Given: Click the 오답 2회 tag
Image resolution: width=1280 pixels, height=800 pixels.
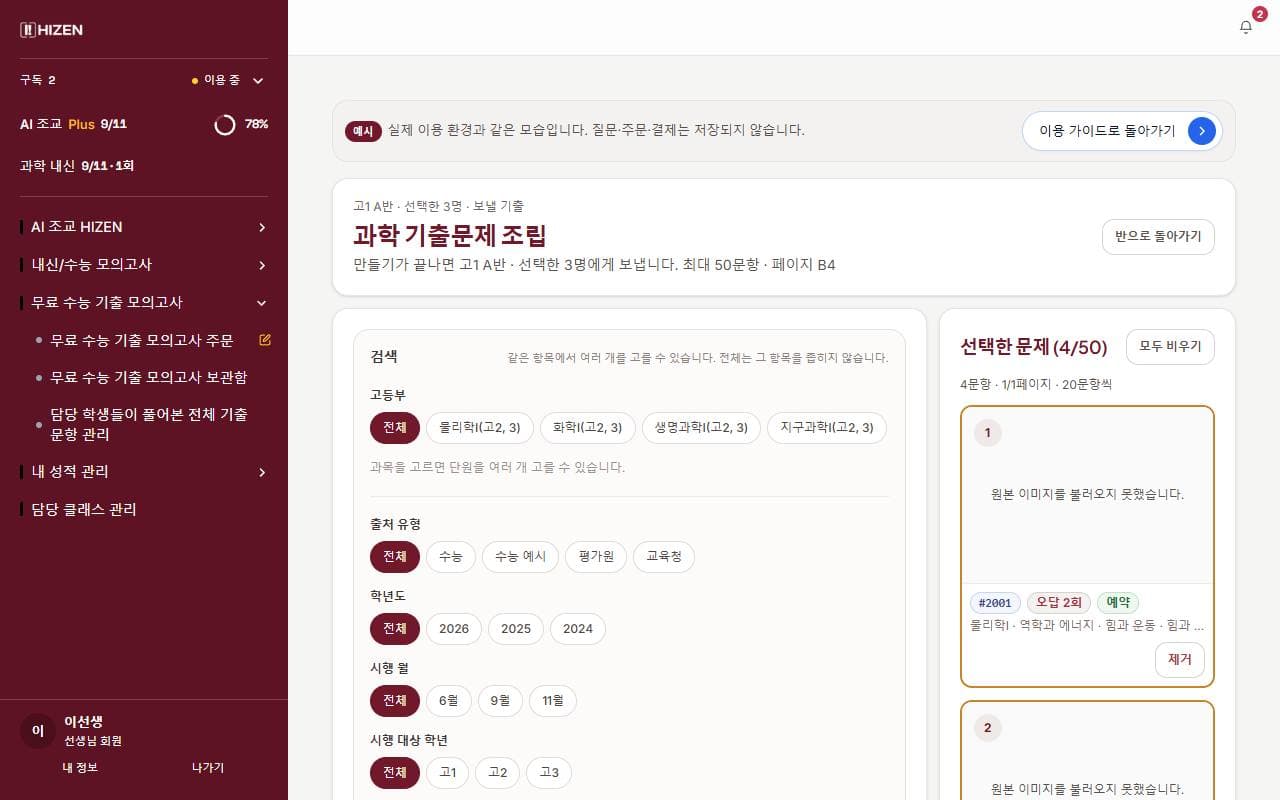Looking at the screenshot, I should point(1059,602).
